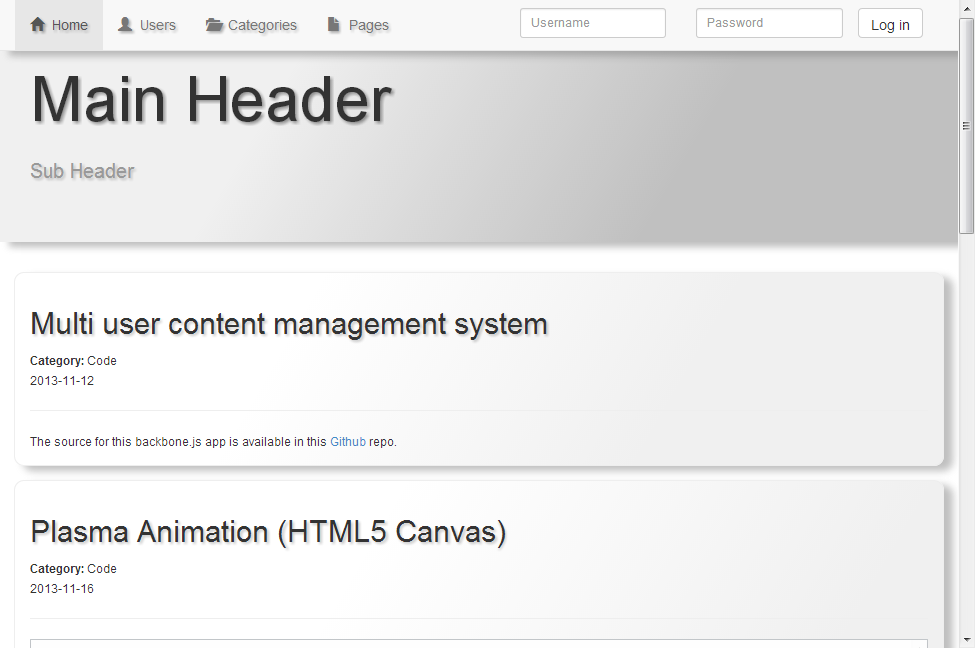975x648 pixels.
Task: Click the open folder icon for Categories
Action: tap(214, 25)
